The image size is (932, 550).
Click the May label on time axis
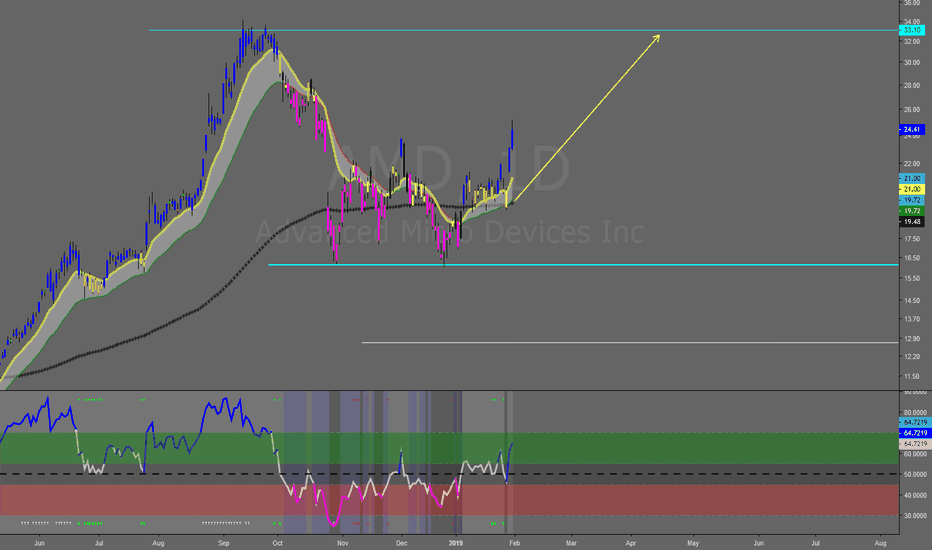(693, 543)
